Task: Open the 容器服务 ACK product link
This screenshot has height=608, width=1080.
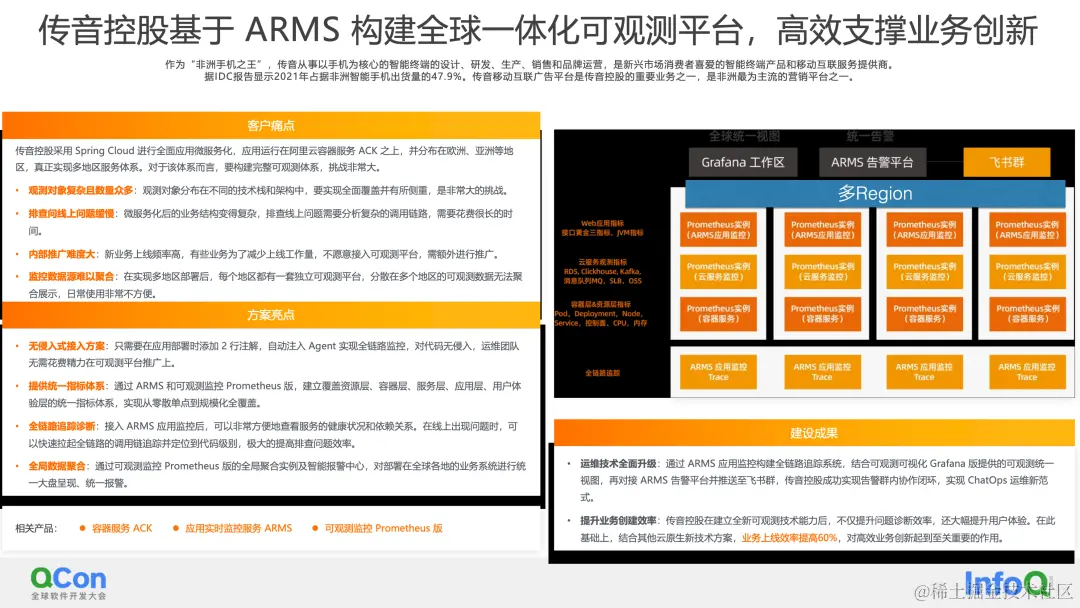Action: (x=121, y=528)
